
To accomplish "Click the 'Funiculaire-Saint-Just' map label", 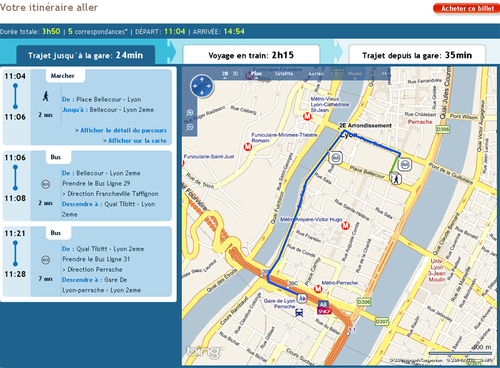I will 209,156.
